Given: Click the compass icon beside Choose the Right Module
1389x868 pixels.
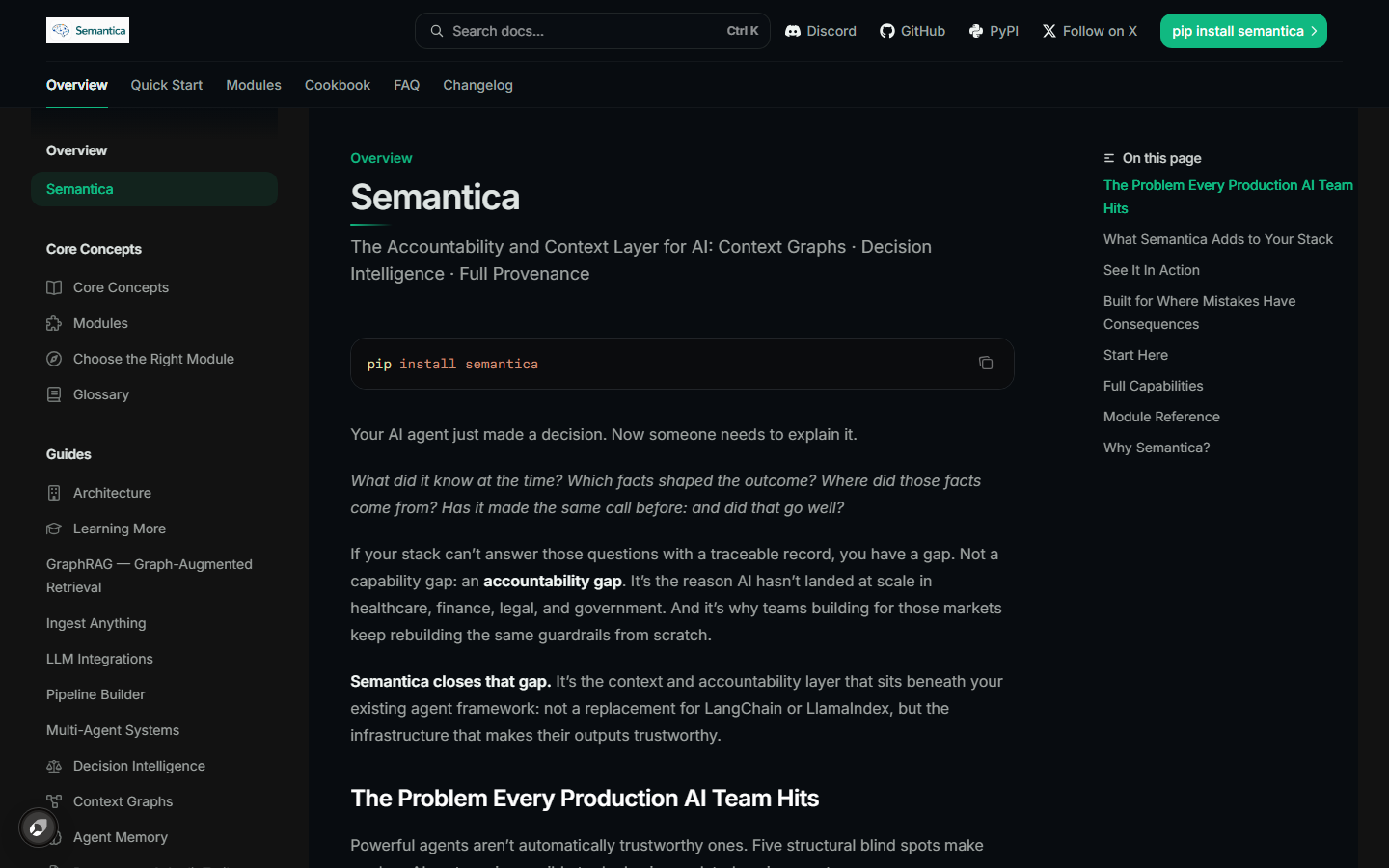Looking at the screenshot, I should (54, 359).
